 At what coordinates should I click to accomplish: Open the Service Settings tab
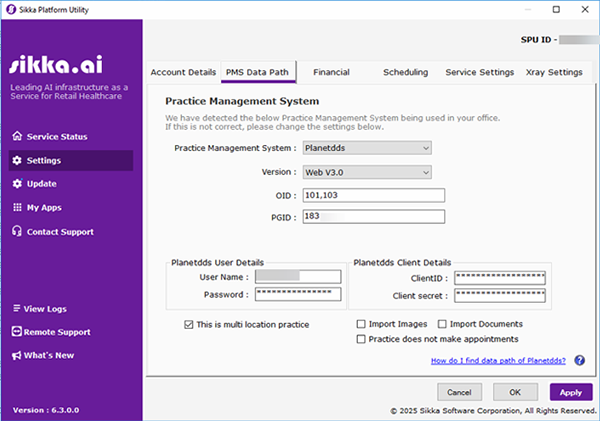pyautogui.click(x=479, y=72)
